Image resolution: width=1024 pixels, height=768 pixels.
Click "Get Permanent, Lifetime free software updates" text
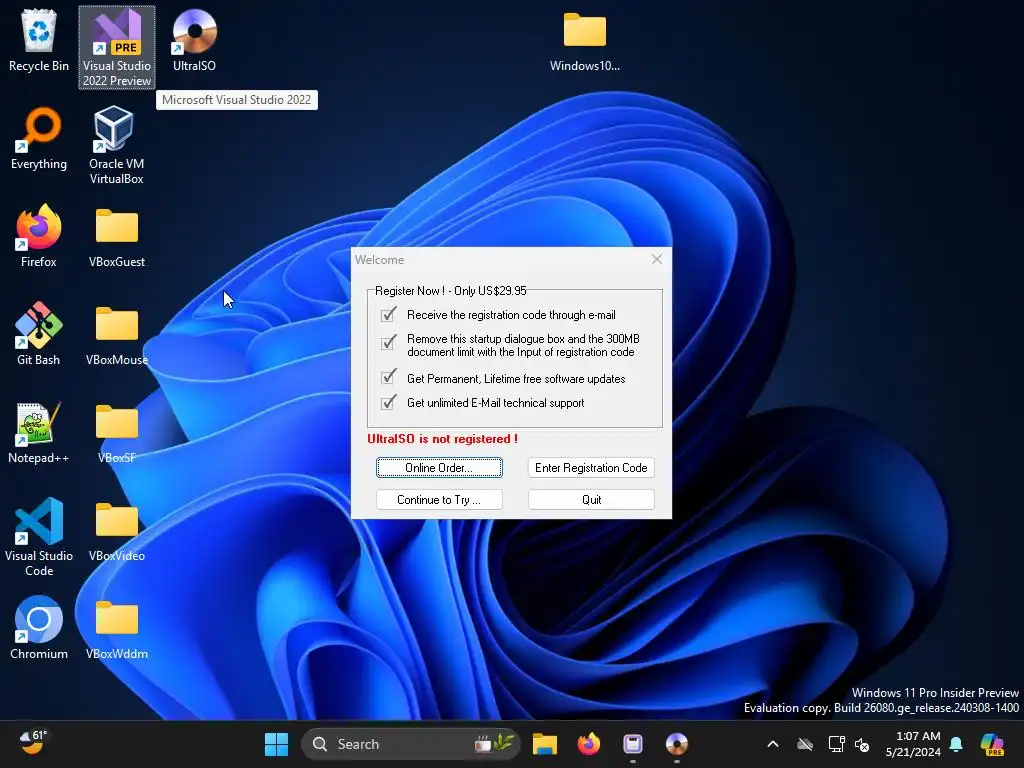click(x=516, y=379)
